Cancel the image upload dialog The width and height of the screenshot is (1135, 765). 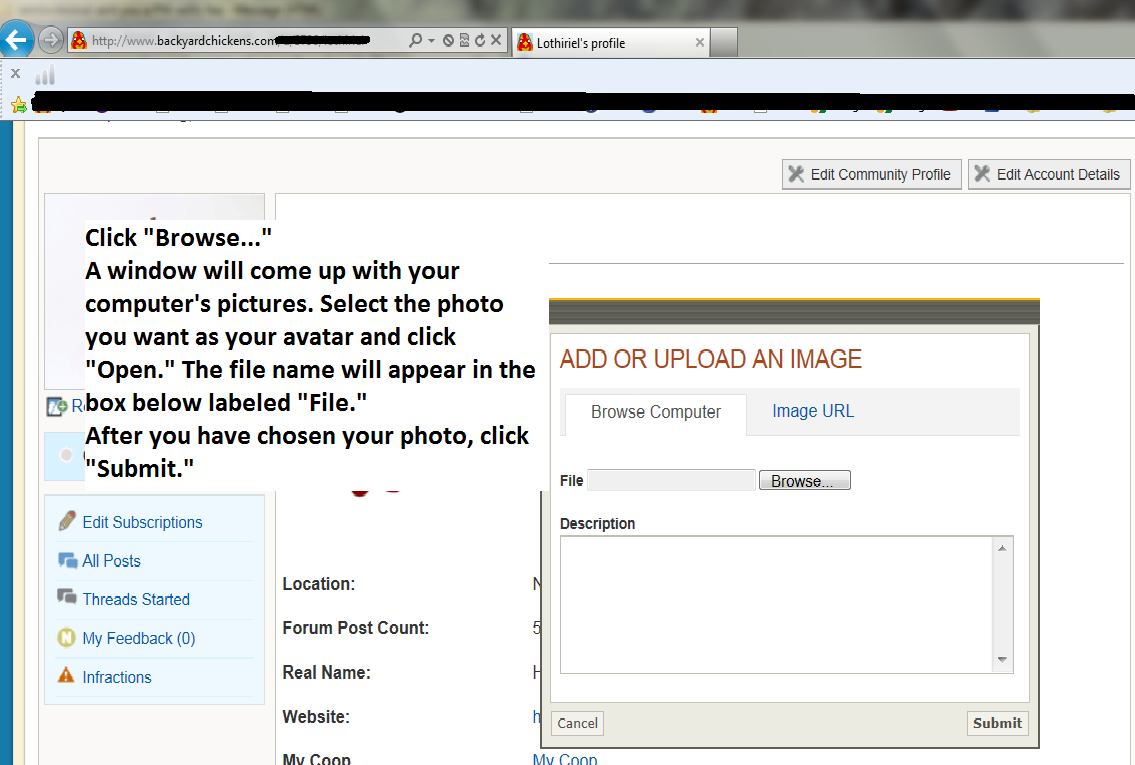click(578, 723)
